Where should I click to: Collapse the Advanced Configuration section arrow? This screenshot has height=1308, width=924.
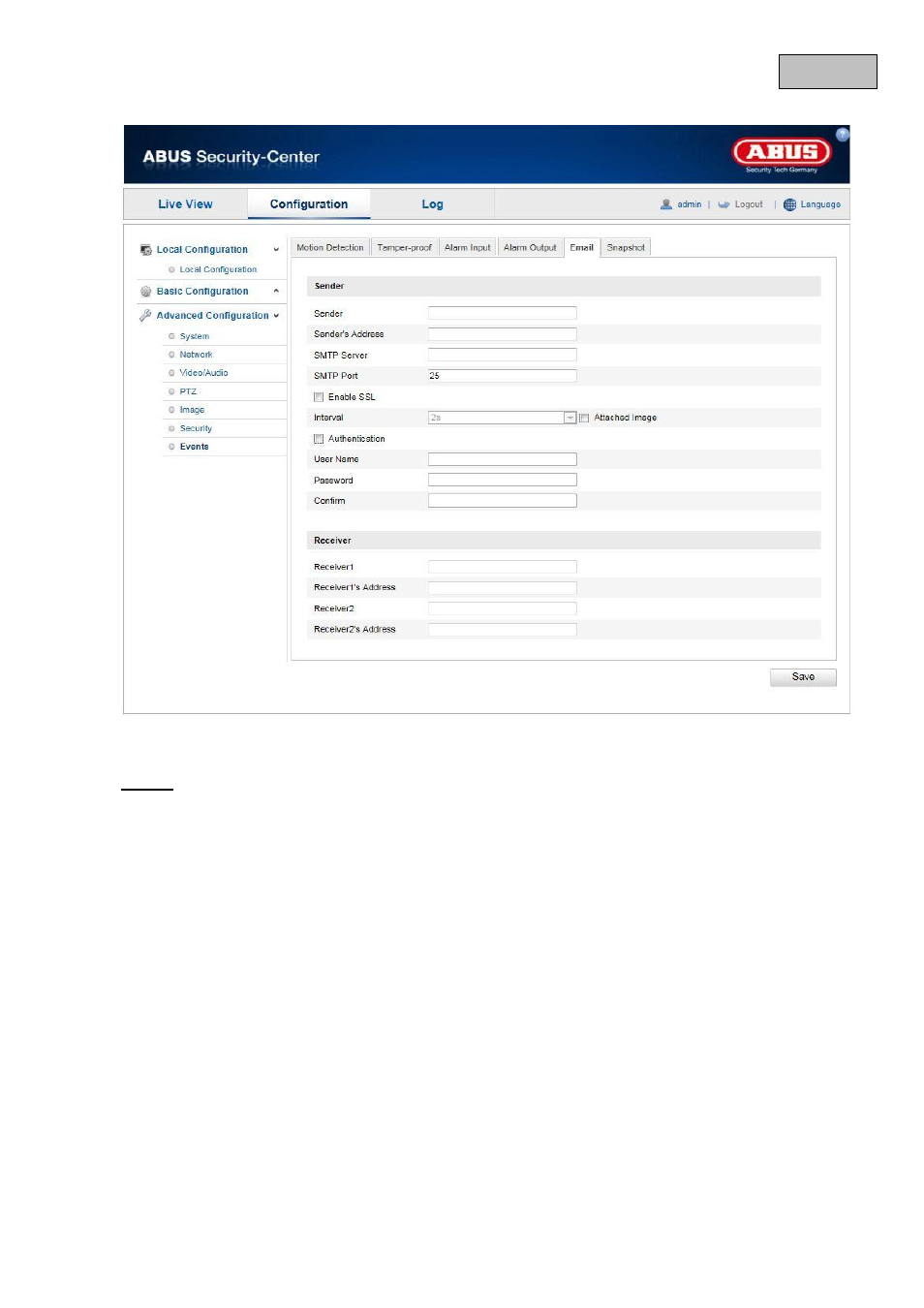click(276, 316)
